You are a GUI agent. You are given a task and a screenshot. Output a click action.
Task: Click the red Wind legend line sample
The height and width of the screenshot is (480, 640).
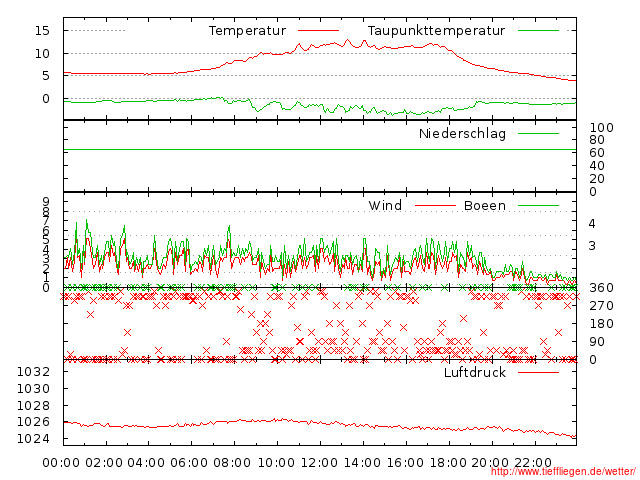click(x=436, y=205)
